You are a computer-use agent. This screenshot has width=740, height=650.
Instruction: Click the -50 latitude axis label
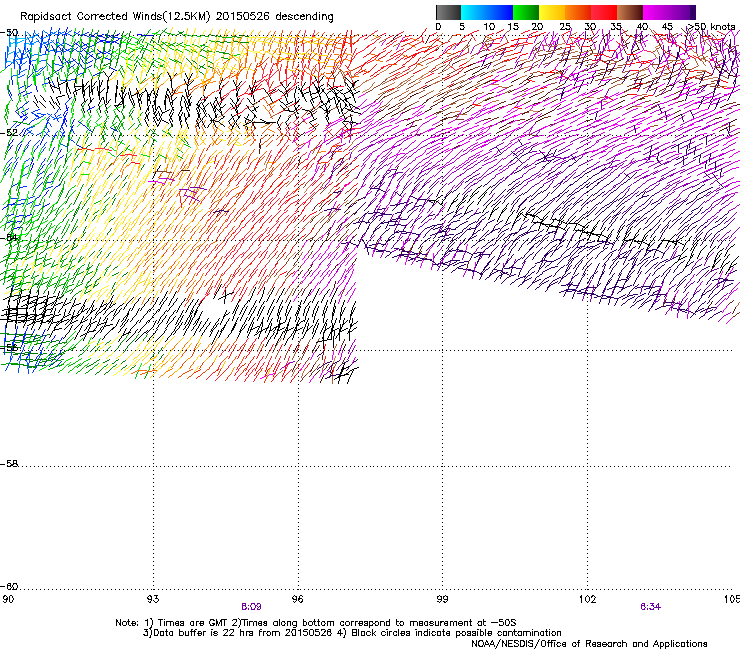coord(9,33)
